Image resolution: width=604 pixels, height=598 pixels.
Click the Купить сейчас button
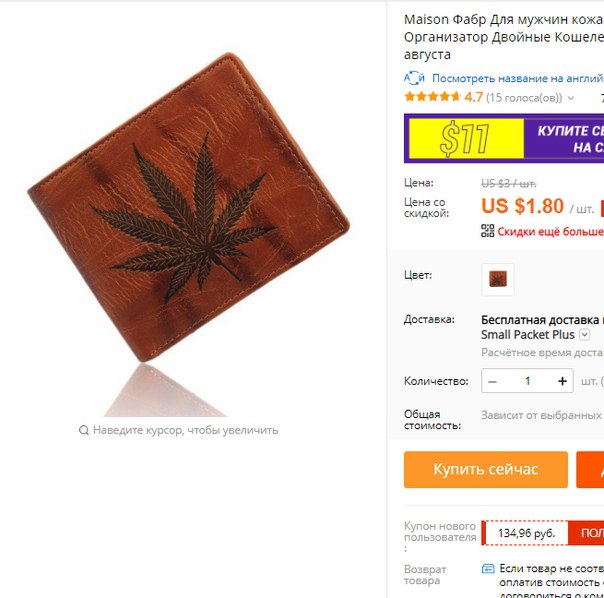(x=486, y=469)
